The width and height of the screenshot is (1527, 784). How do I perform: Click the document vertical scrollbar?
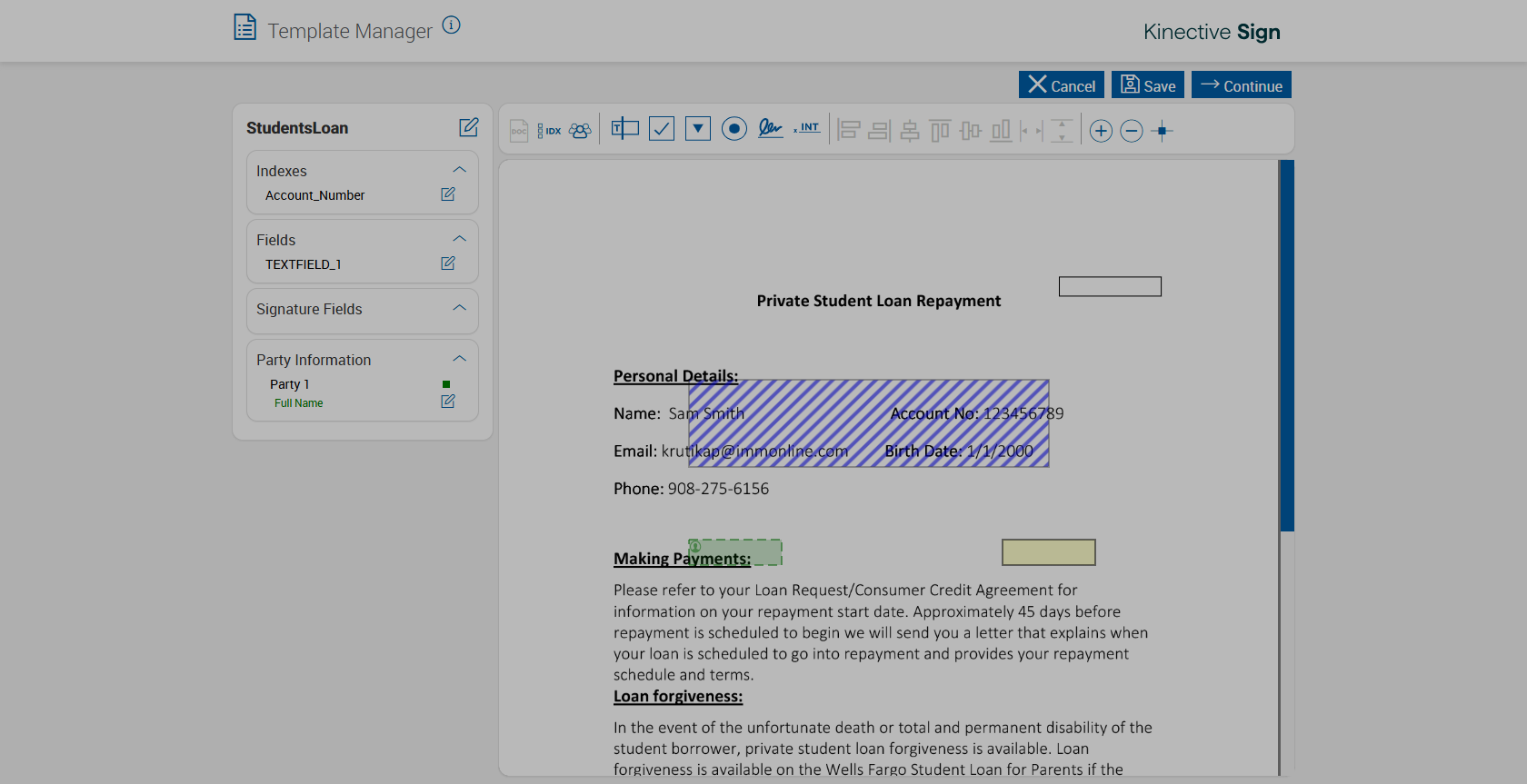1287,345
